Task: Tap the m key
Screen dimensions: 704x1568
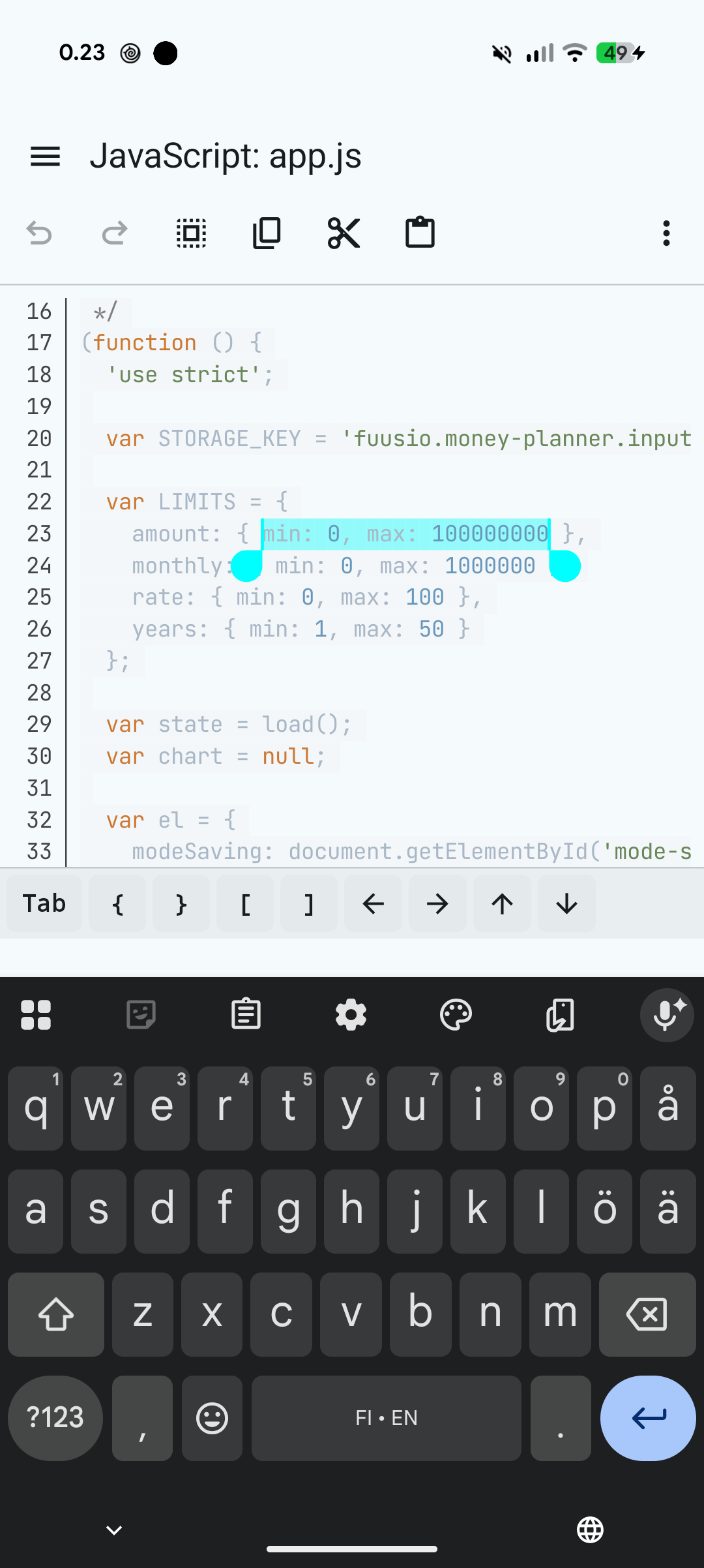Action: [560, 1314]
